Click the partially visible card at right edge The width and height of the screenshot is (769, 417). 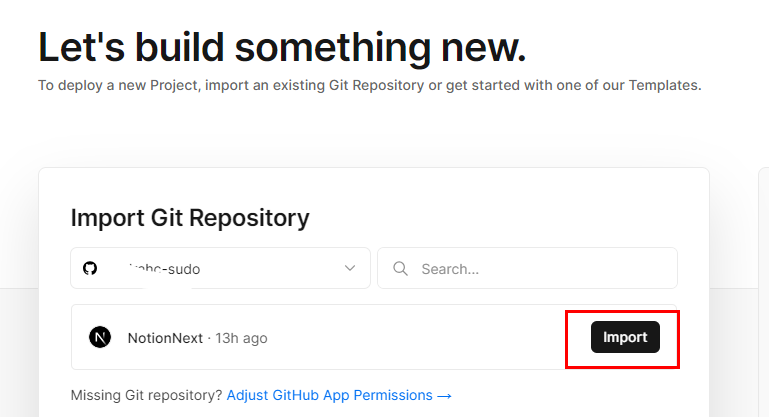click(x=763, y=290)
